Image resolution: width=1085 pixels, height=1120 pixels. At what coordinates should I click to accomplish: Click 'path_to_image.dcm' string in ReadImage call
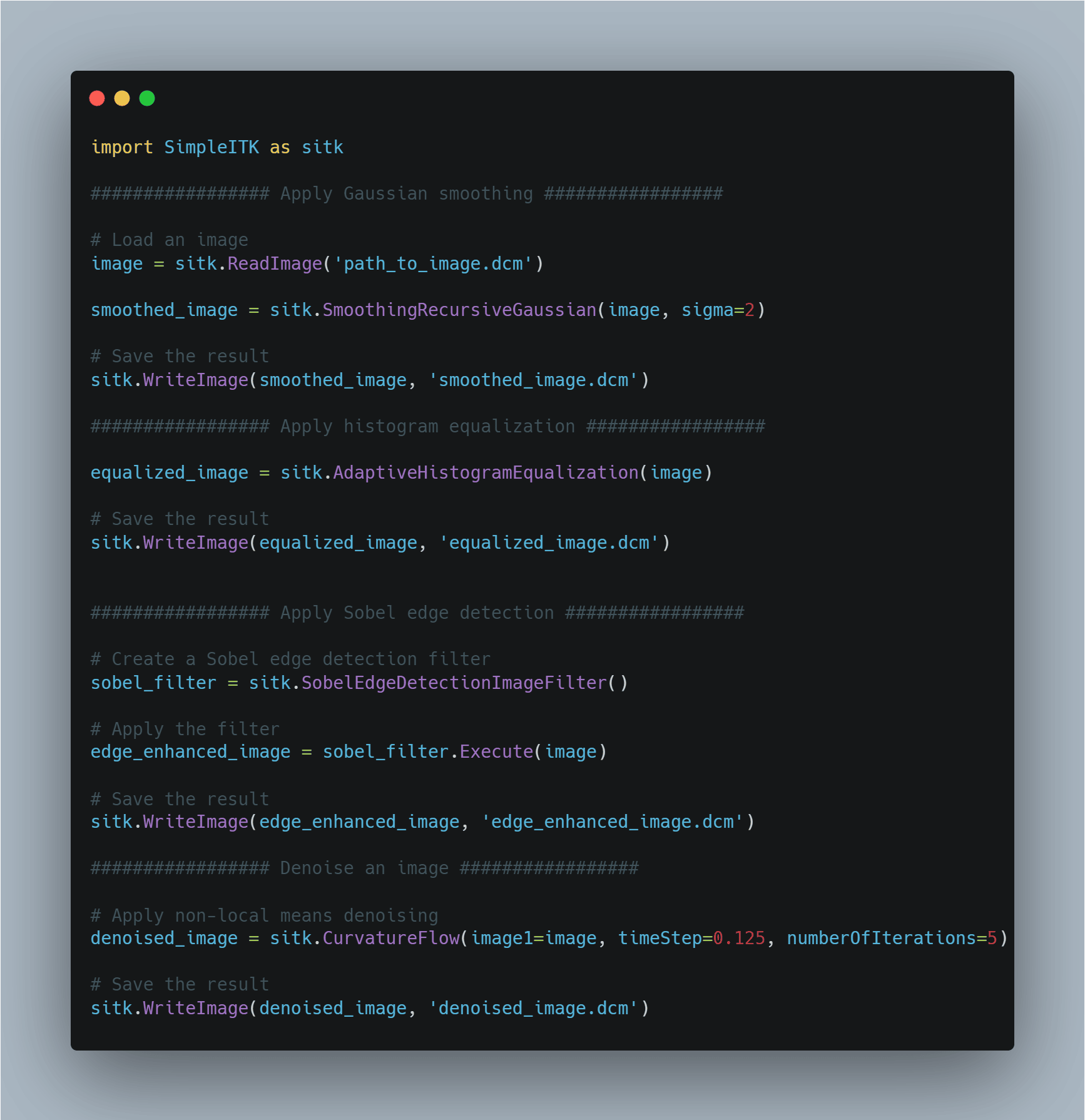(433, 264)
